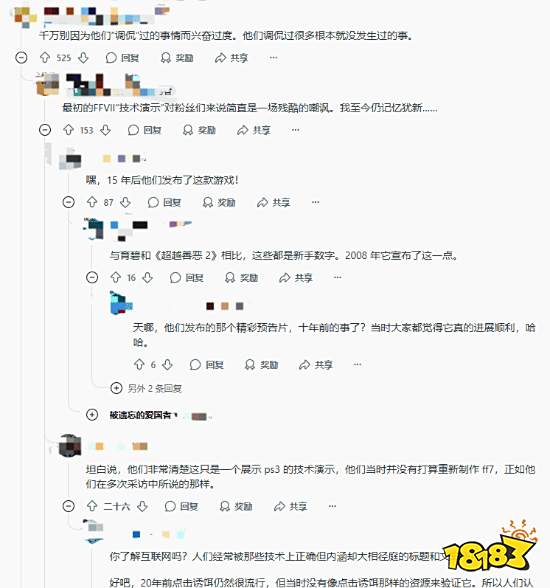Open the reply bubble on the 87-vote comment
The width and height of the screenshot is (550, 588).
tap(165, 202)
